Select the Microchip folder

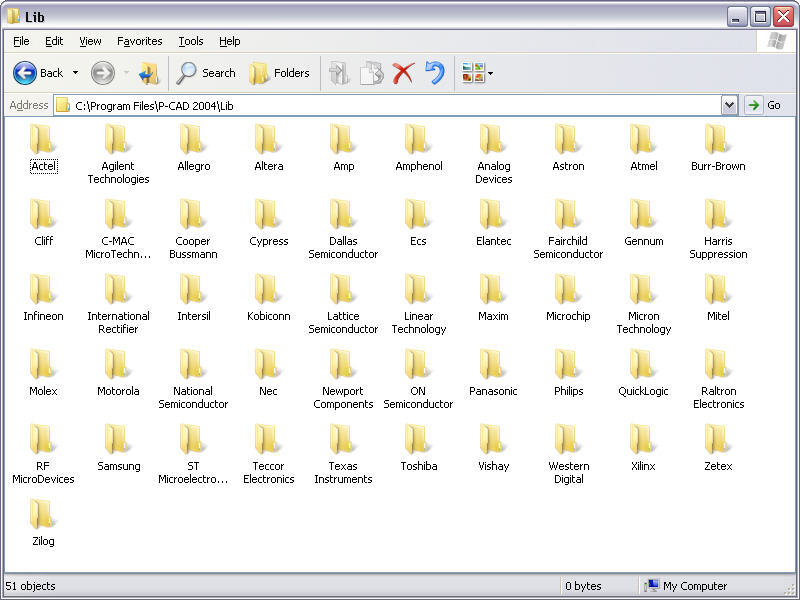[x=568, y=298]
